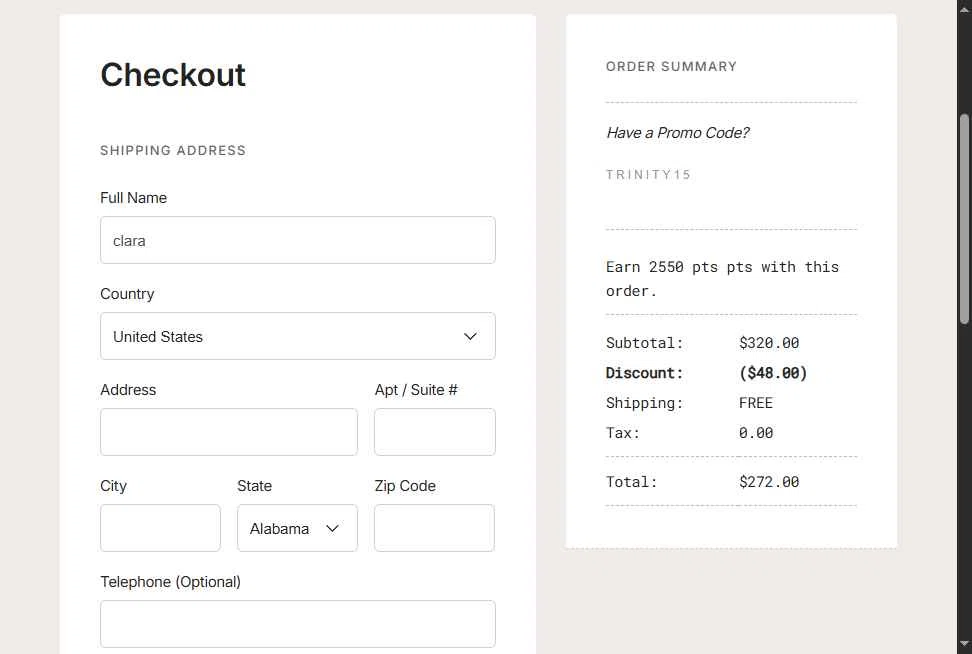Click the Have a Promo Code? text
972x654 pixels.
678,133
